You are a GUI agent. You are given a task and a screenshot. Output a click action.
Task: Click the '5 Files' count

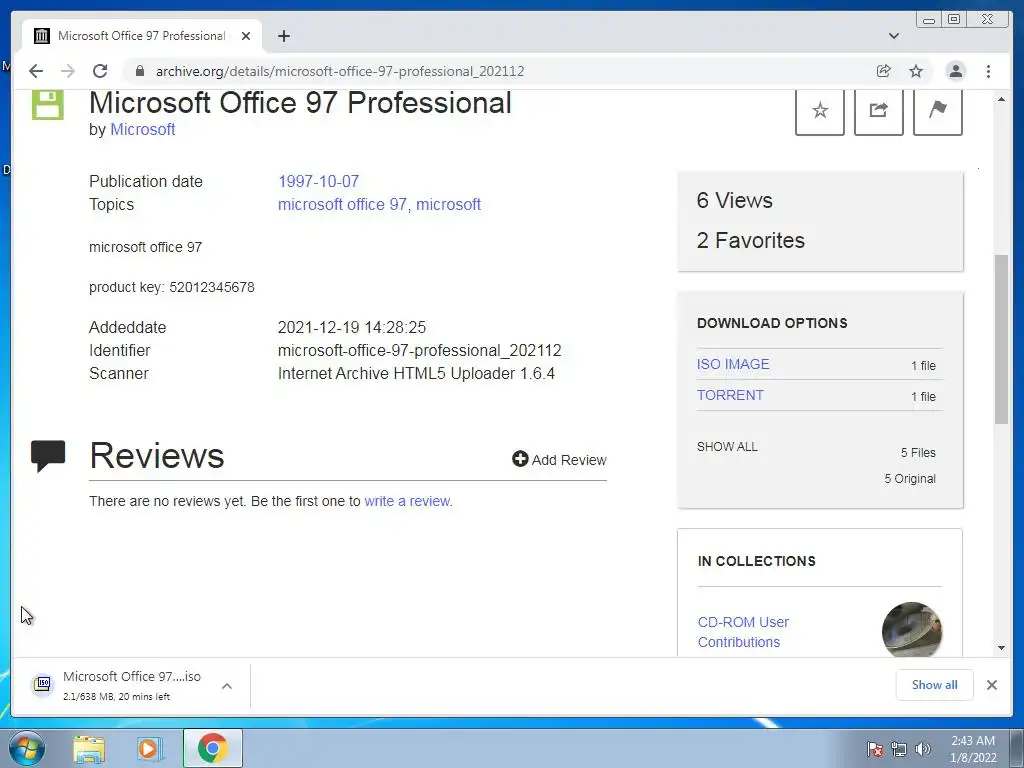coord(918,453)
